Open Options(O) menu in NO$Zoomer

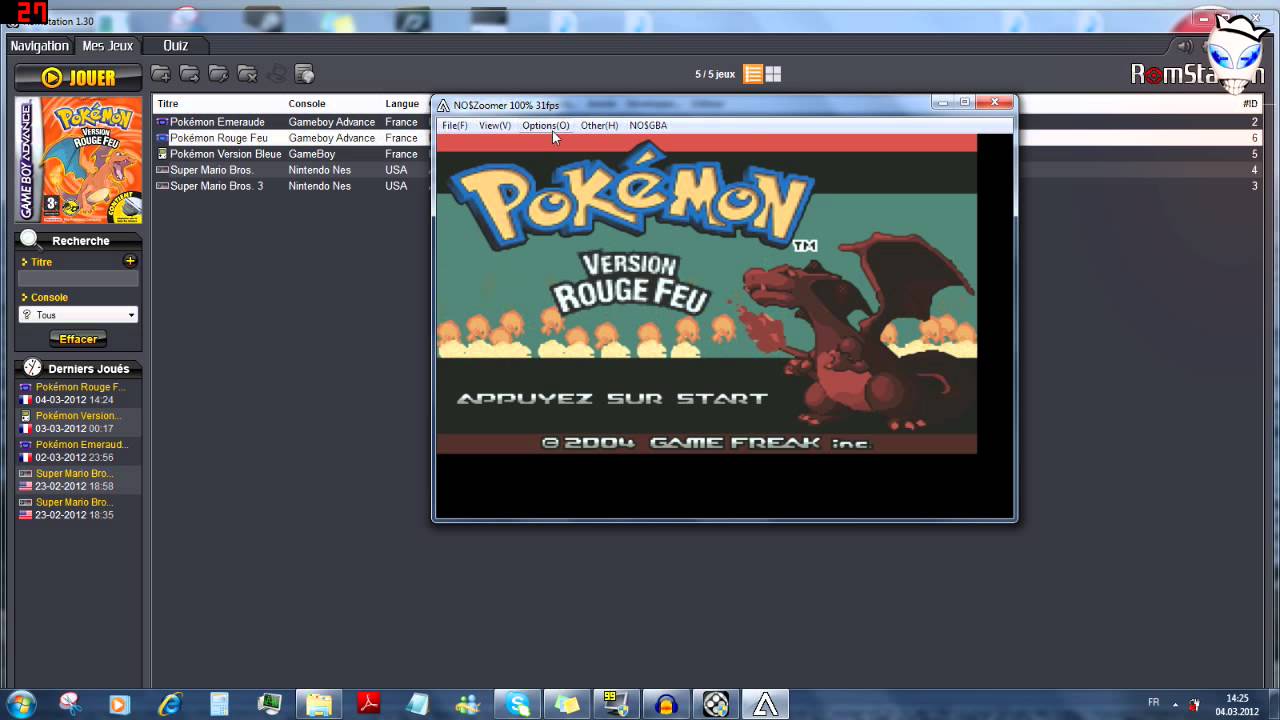pos(546,125)
